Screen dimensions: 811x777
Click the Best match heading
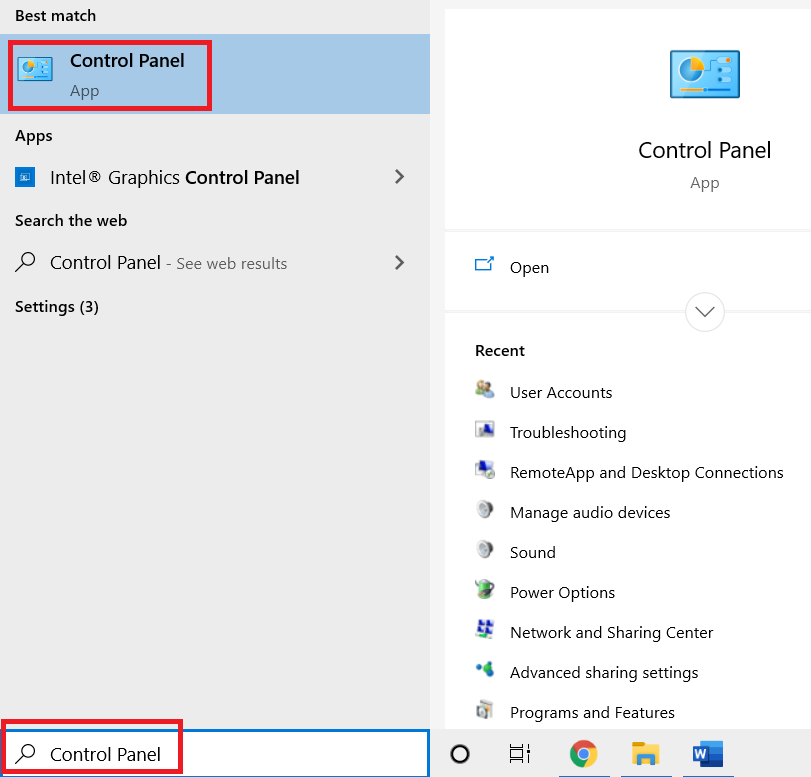[x=55, y=16]
